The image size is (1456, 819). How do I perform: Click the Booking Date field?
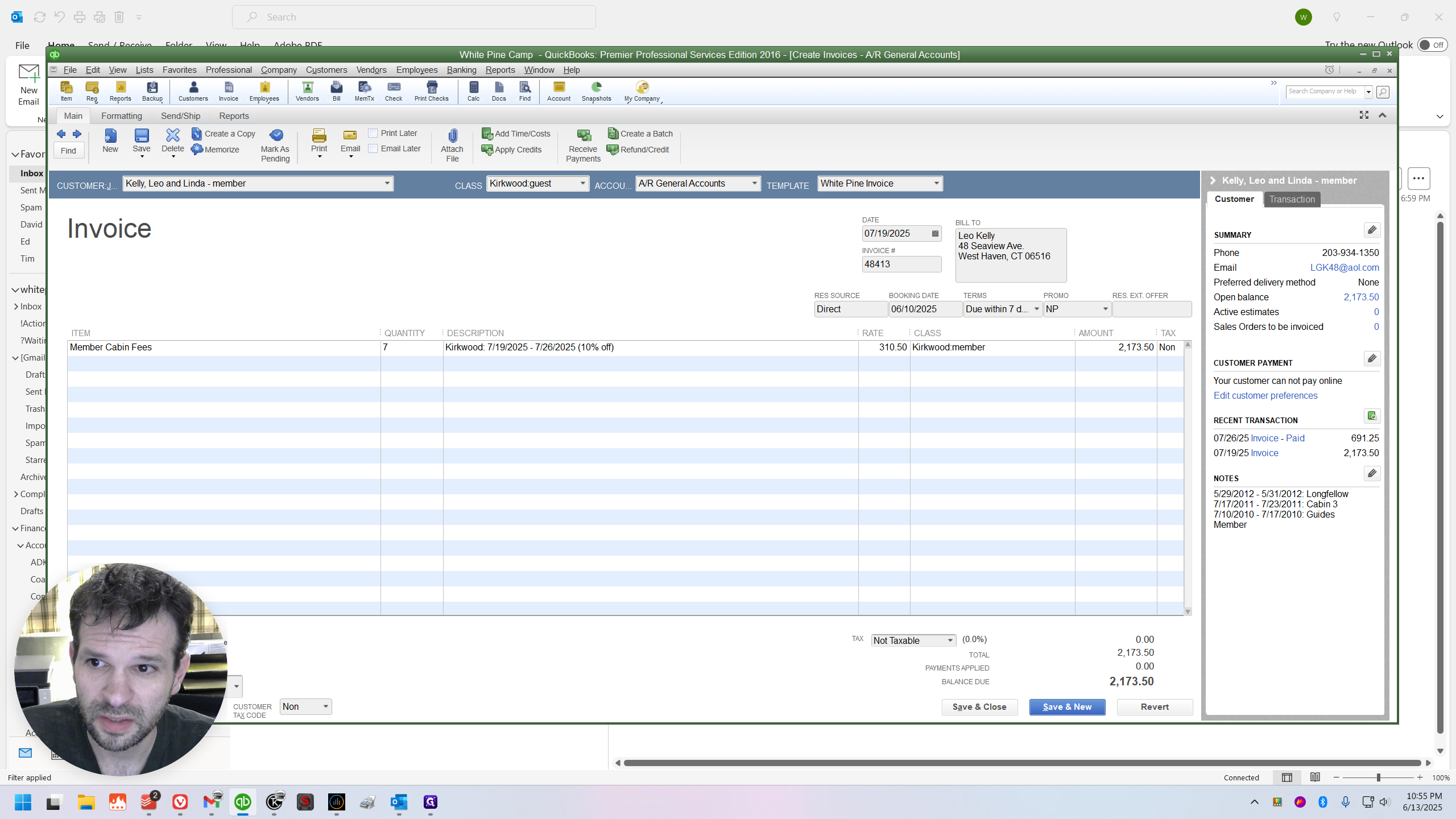[x=925, y=309]
